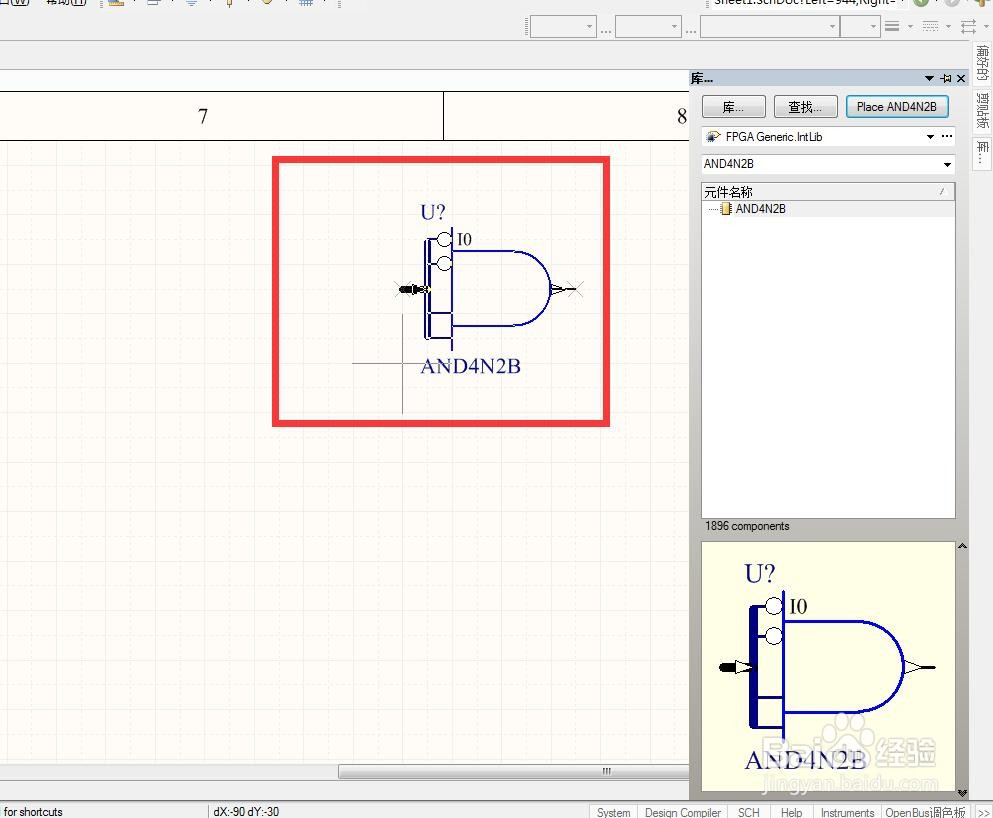Close the libraries panel
The image size is (993, 818).
(961, 79)
